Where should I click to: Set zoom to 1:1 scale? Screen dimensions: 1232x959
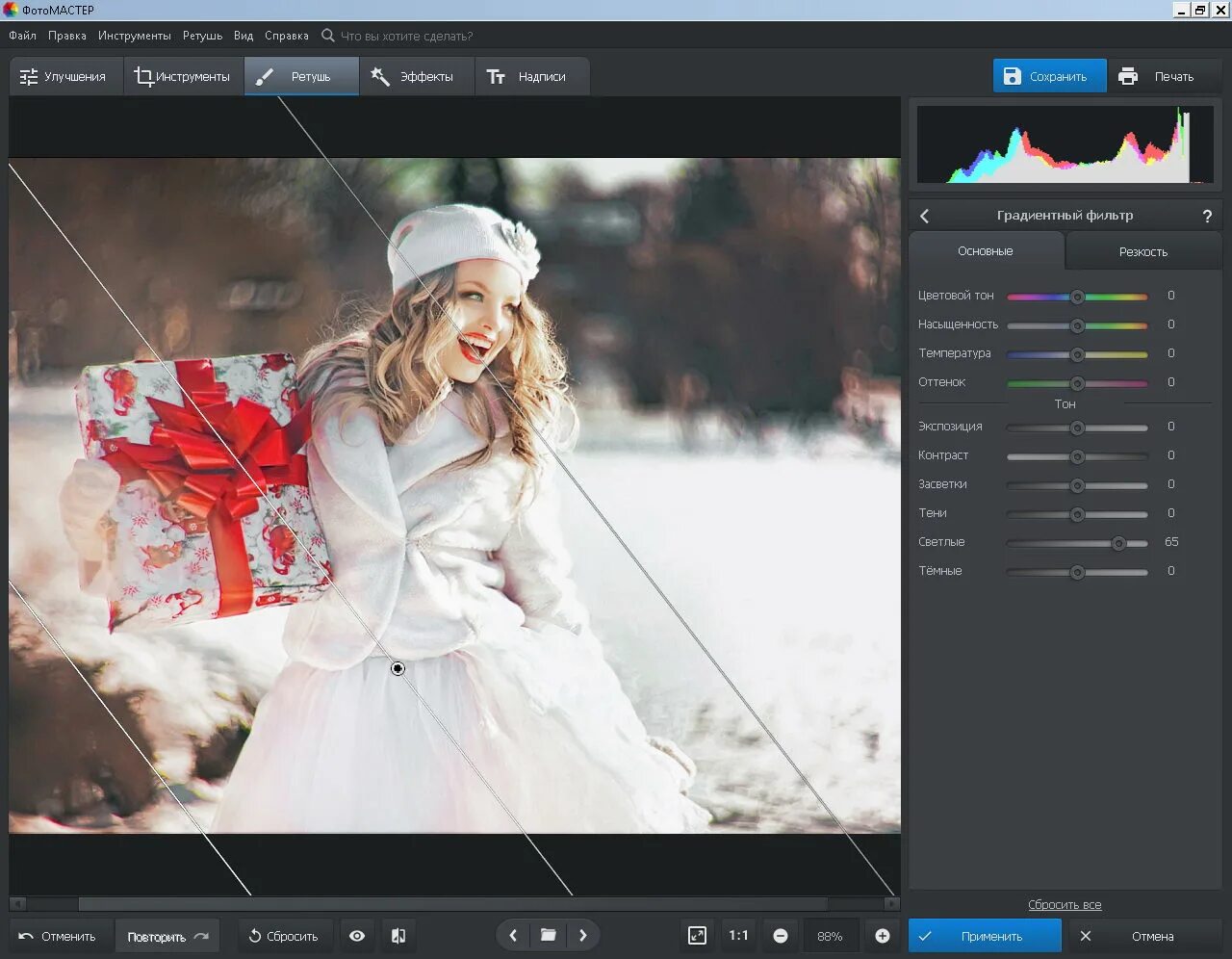[738, 936]
